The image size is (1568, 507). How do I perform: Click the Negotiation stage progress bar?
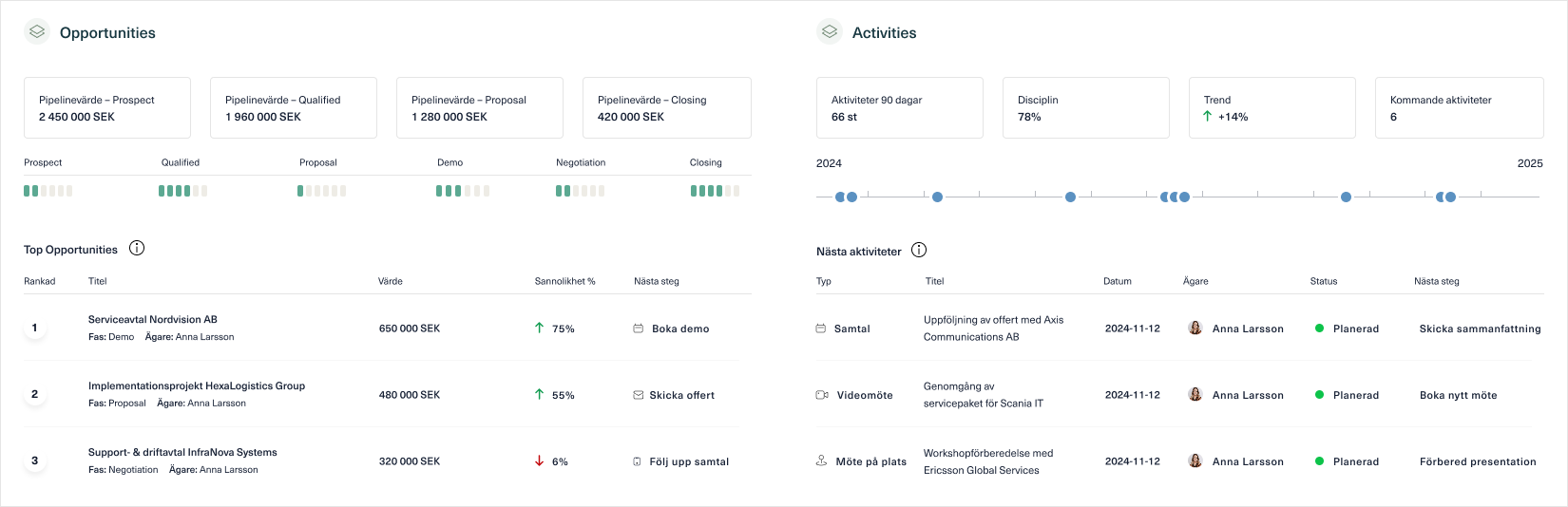(580, 191)
